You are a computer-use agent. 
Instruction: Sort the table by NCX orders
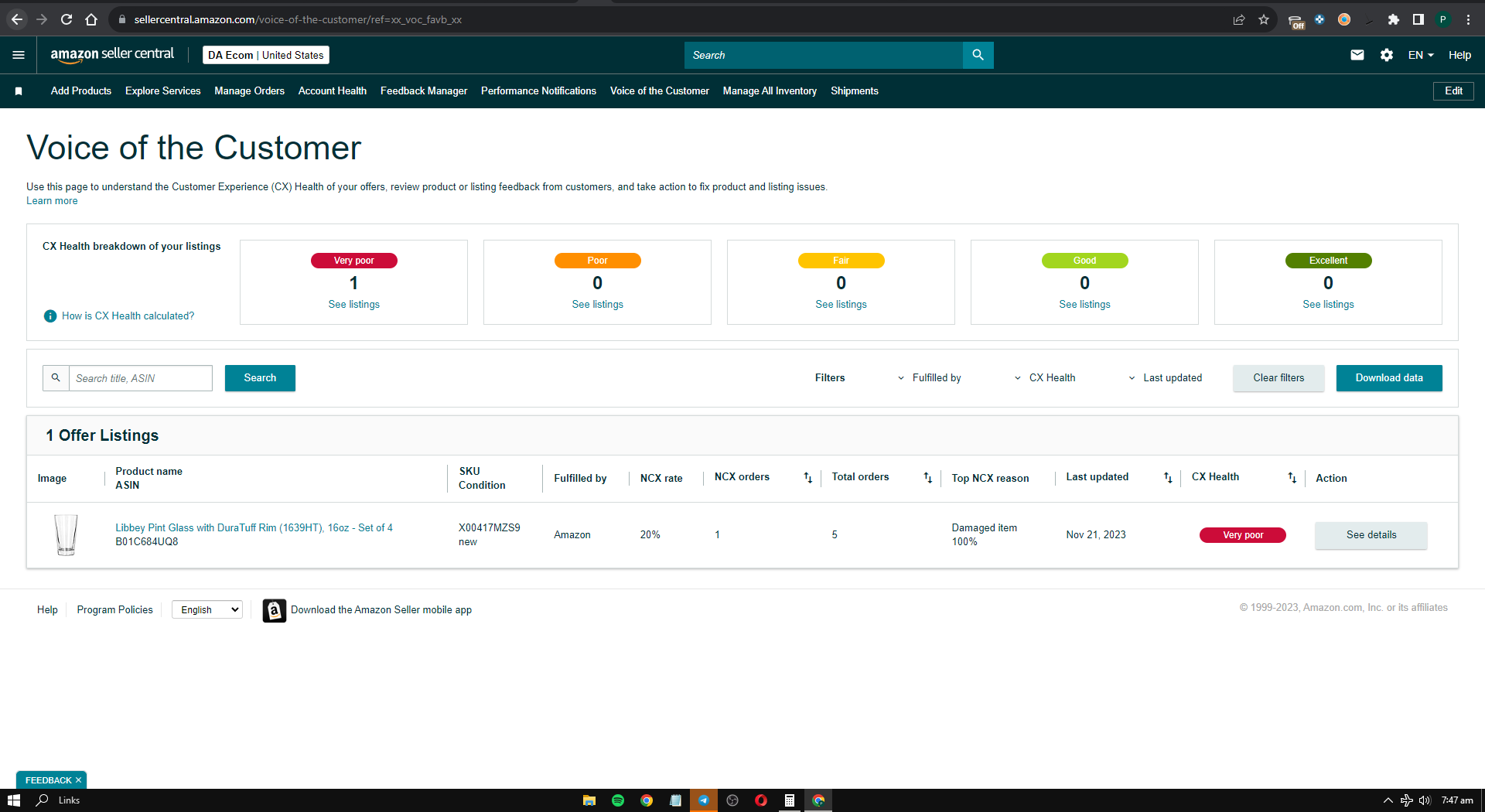click(x=807, y=478)
